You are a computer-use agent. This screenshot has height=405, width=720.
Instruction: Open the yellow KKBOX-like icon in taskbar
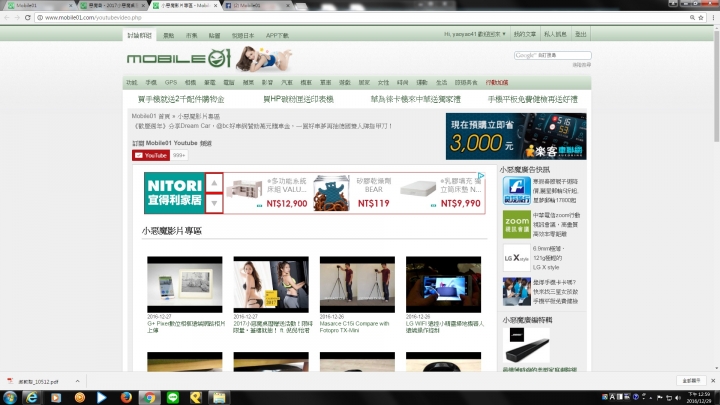196,397
